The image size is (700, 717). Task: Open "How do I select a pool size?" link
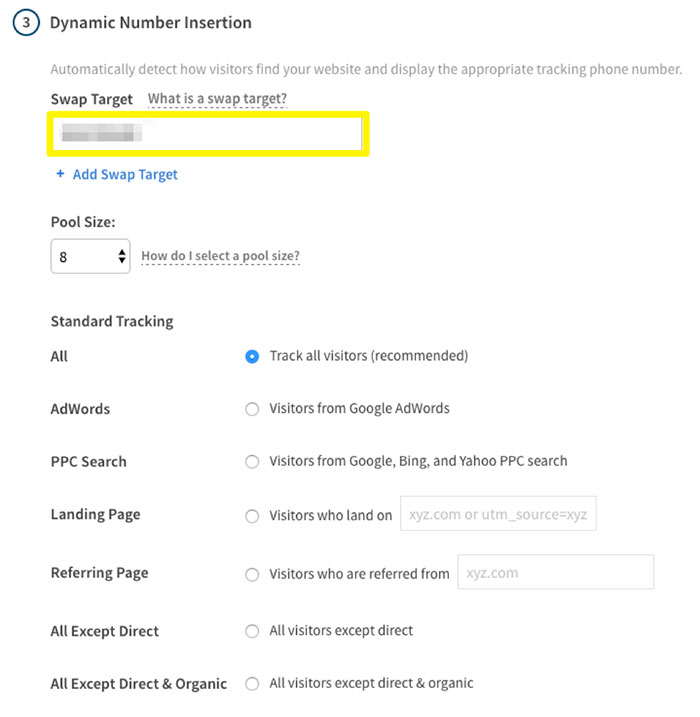coord(220,256)
